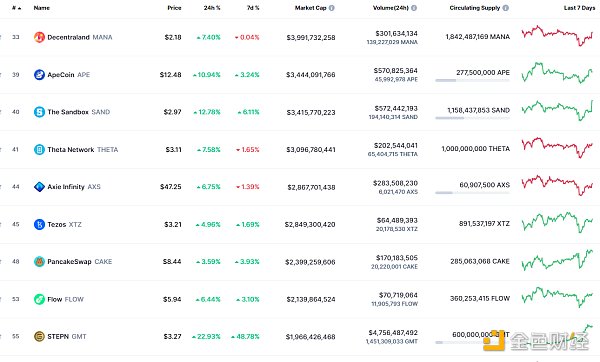
Task: Show Market Cap info tooltip icon
Action: click(x=331, y=8)
